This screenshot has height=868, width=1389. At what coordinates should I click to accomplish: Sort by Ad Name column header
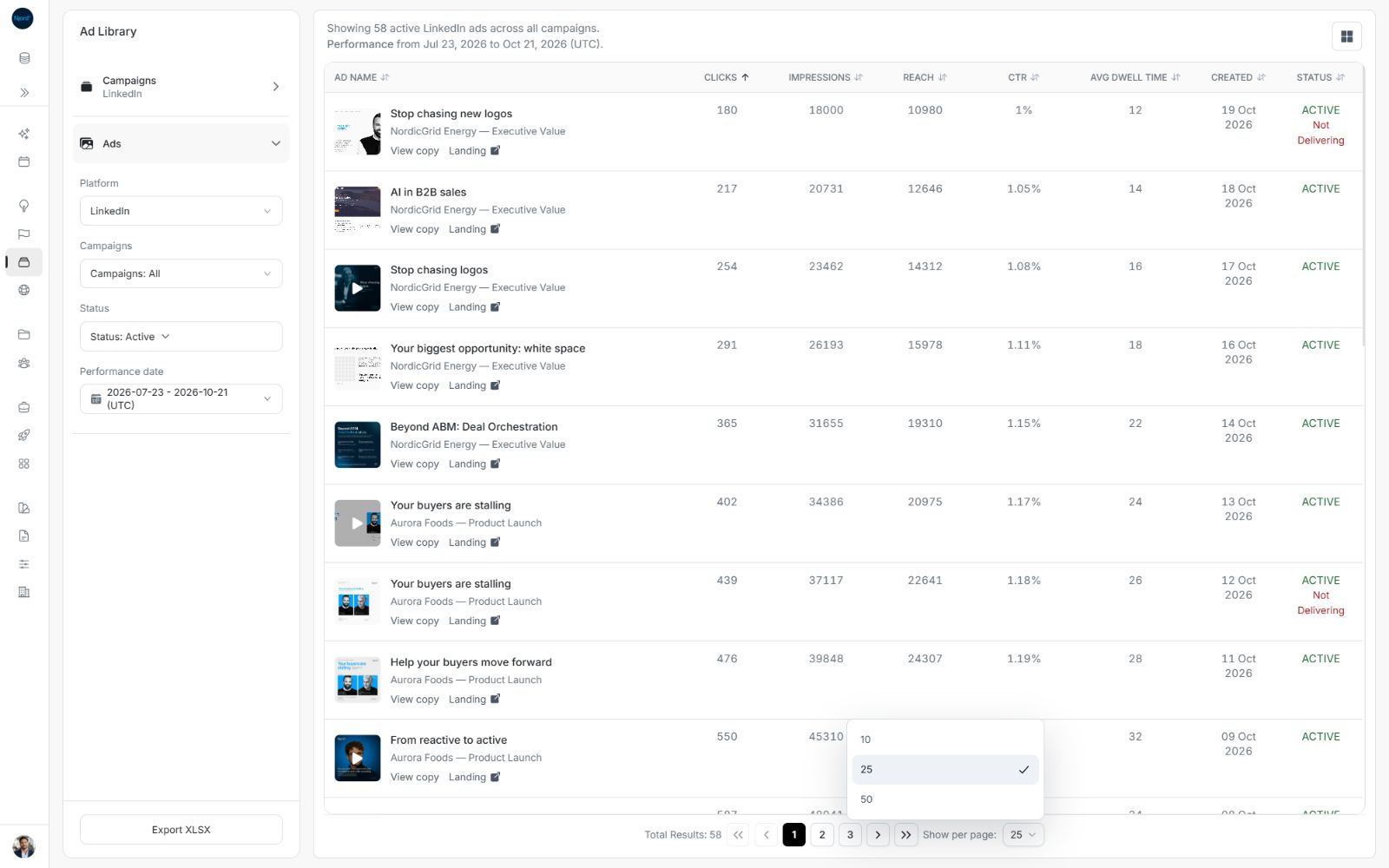point(362,77)
